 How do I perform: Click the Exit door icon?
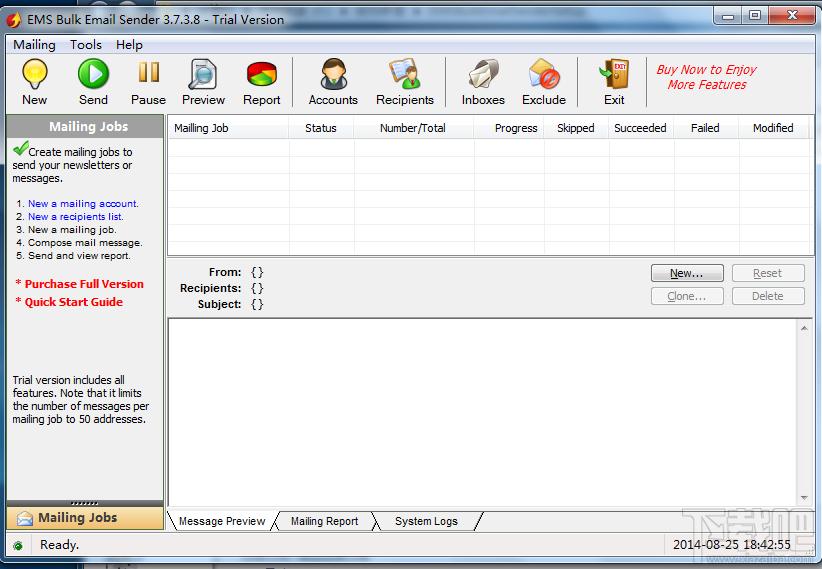[614, 74]
